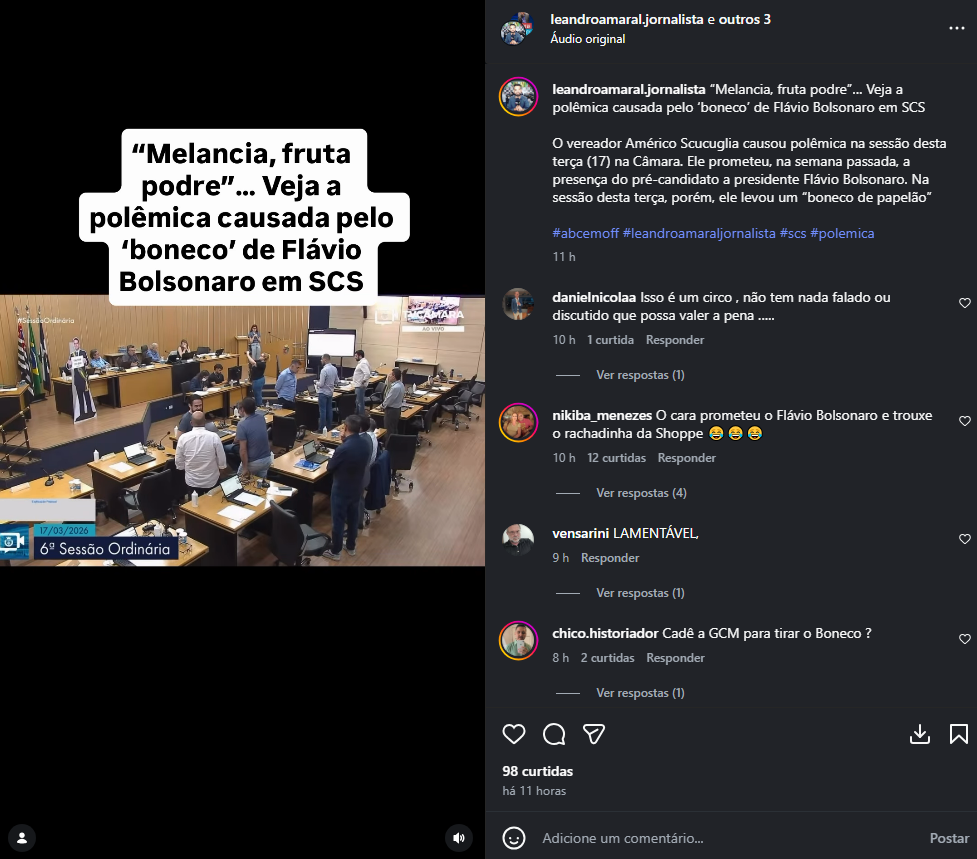Show tagged people icon on video
977x859 pixels.
coord(22,838)
